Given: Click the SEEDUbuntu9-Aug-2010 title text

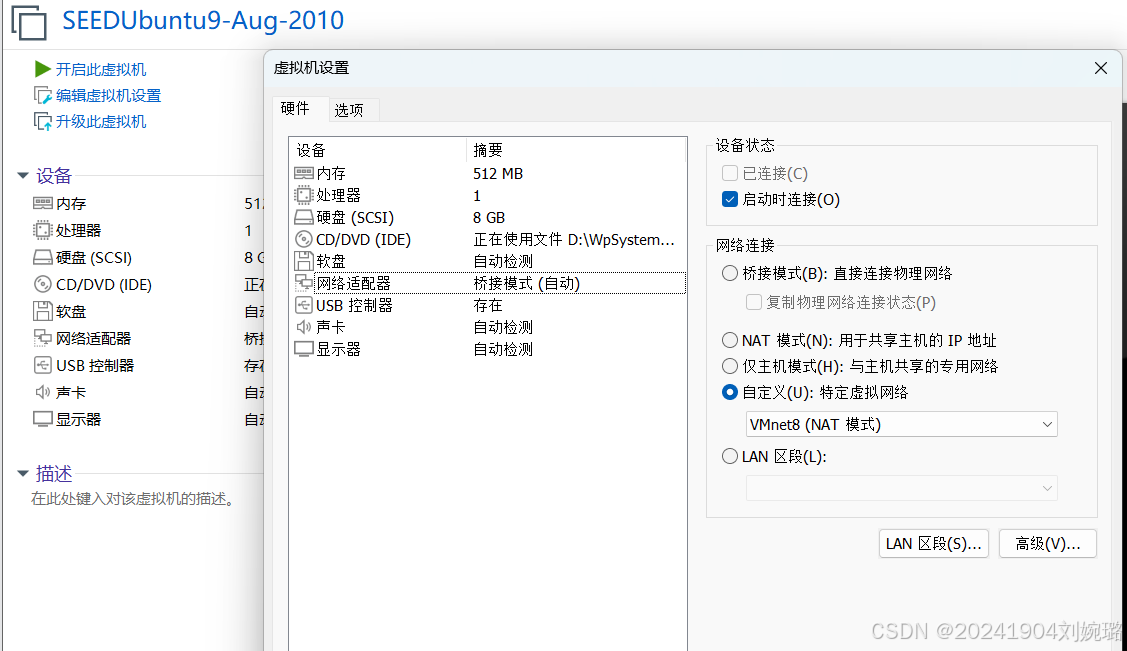Looking at the screenshot, I should (x=203, y=20).
